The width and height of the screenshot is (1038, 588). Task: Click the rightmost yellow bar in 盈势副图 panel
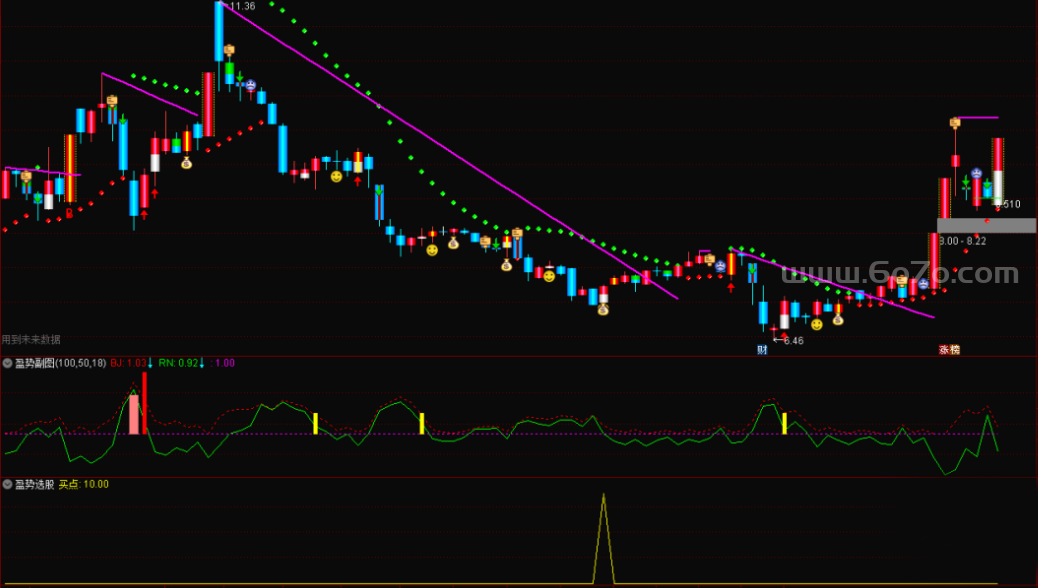pos(784,424)
